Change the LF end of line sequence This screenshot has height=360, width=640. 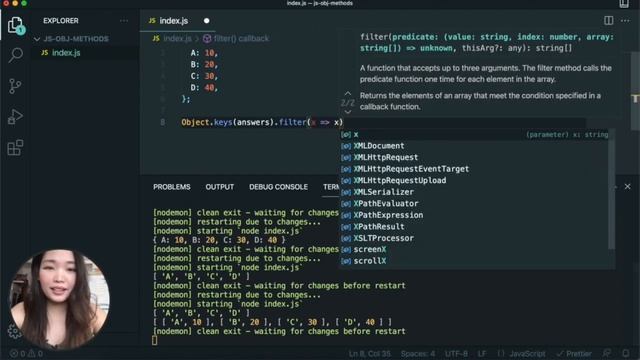click(x=482, y=353)
